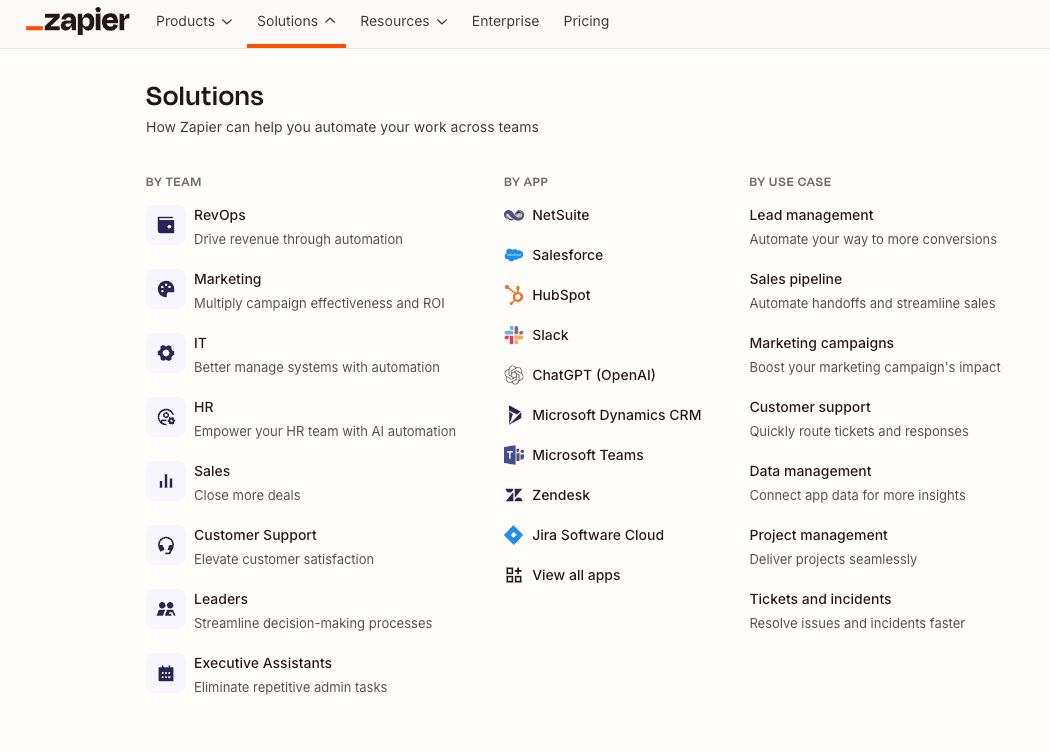This screenshot has height=752, width=1050.
Task: Click the Zendesk icon
Action: [x=513, y=495]
